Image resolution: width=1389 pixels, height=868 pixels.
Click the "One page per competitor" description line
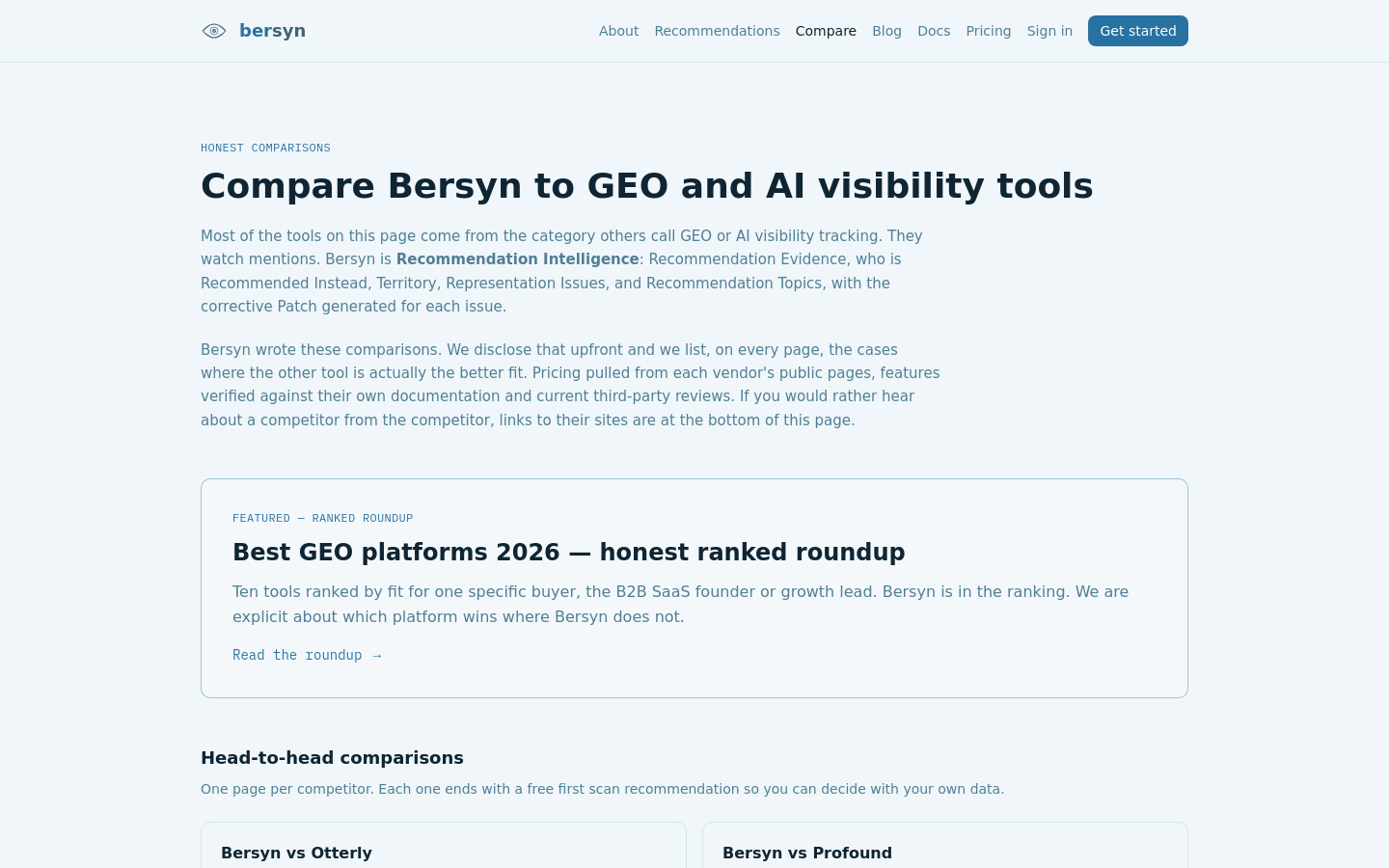click(602, 789)
